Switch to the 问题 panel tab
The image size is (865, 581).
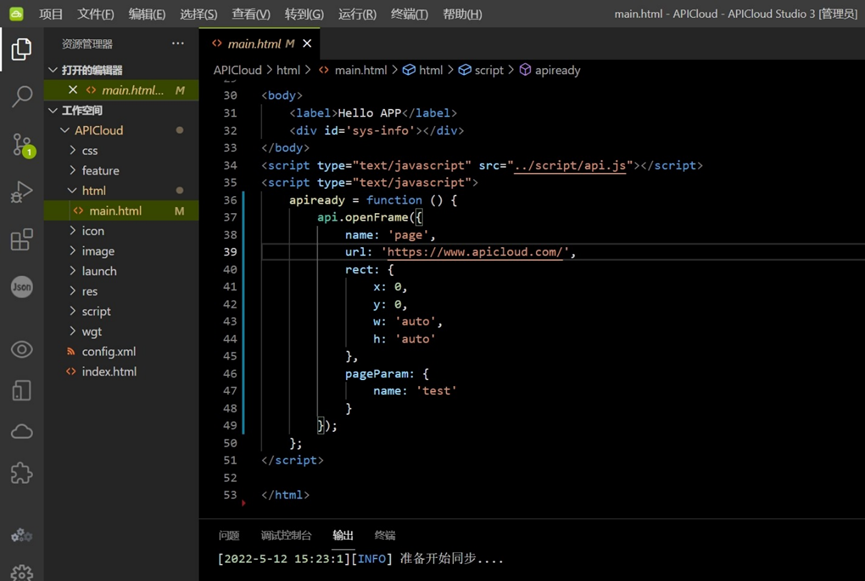[x=229, y=535]
